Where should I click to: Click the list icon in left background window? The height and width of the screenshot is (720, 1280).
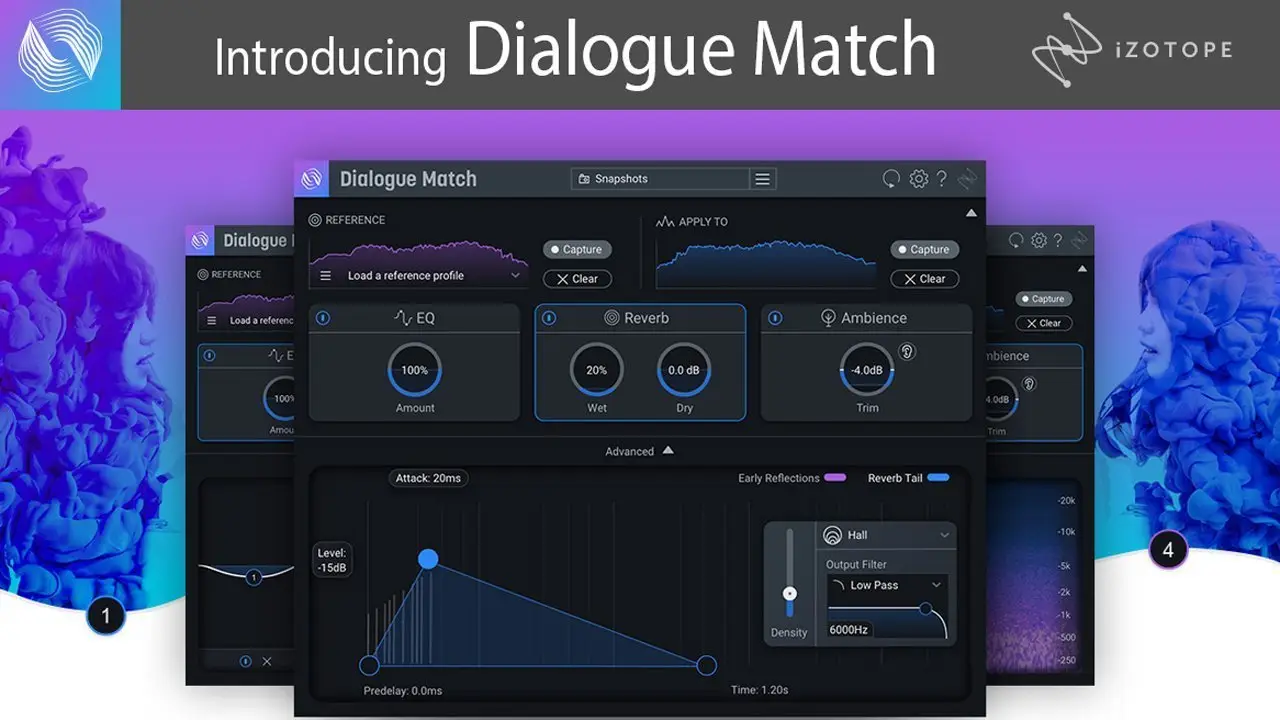[211, 321]
